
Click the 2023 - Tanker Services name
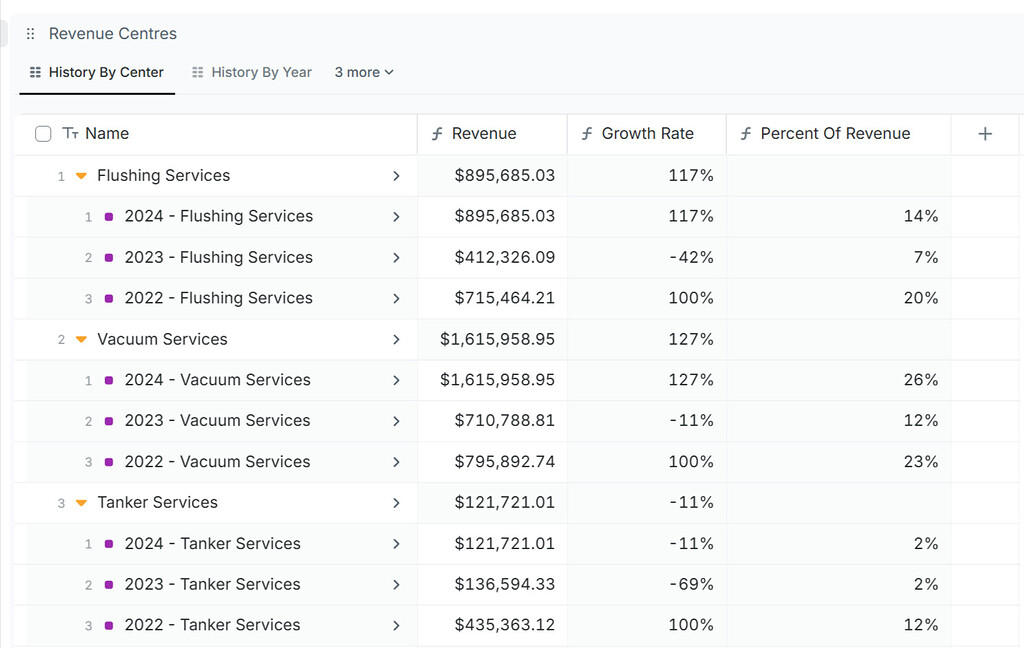(x=212, y=585)
